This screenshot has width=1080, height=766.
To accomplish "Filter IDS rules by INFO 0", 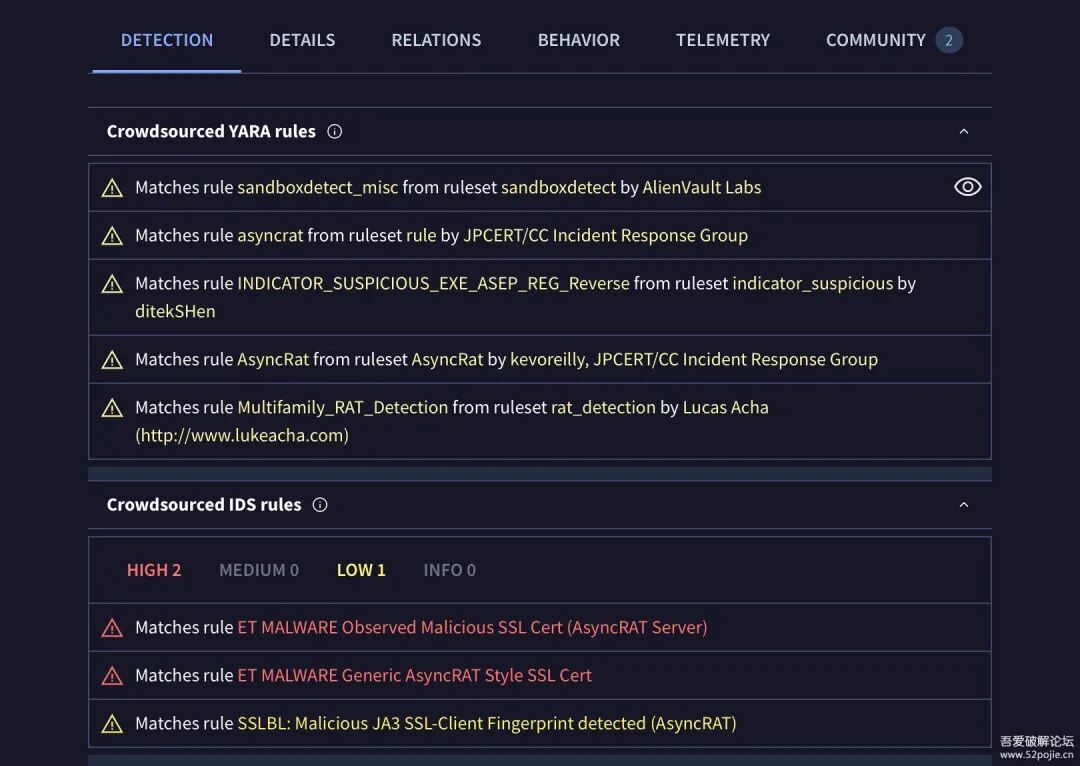I will [449, 570].
